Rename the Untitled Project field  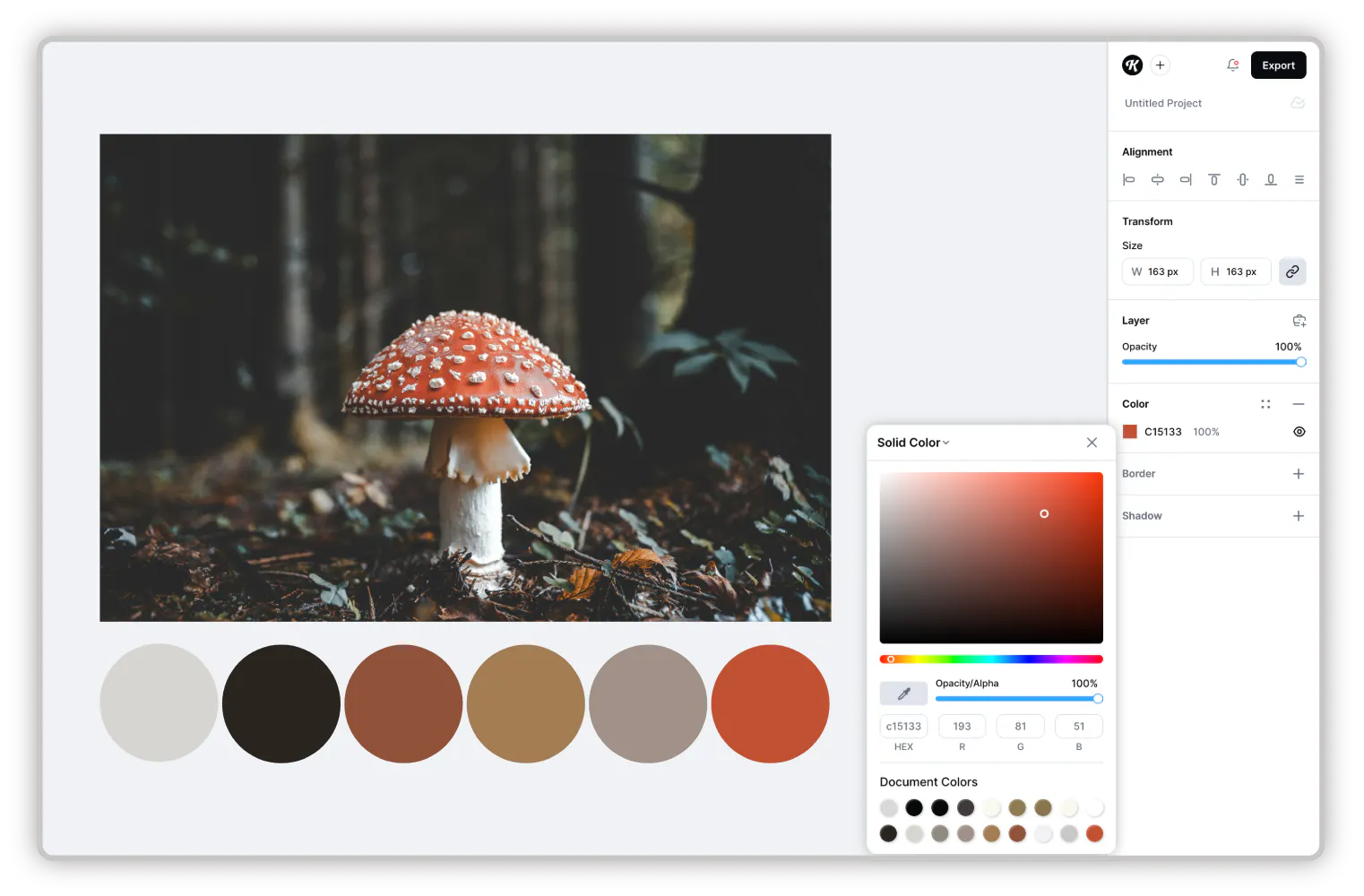point(1163,102)
